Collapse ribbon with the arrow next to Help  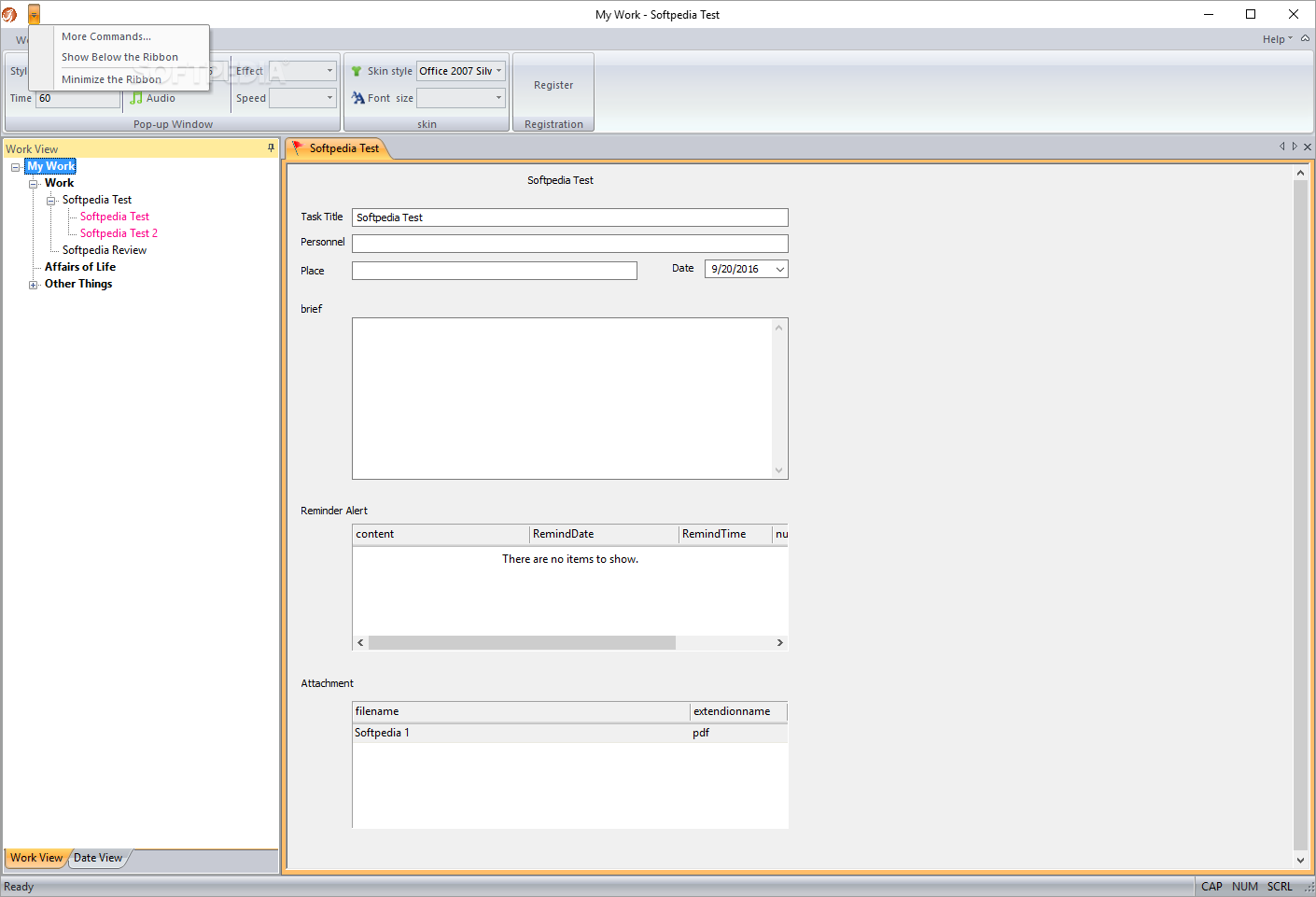click(x=1305, y=39)
